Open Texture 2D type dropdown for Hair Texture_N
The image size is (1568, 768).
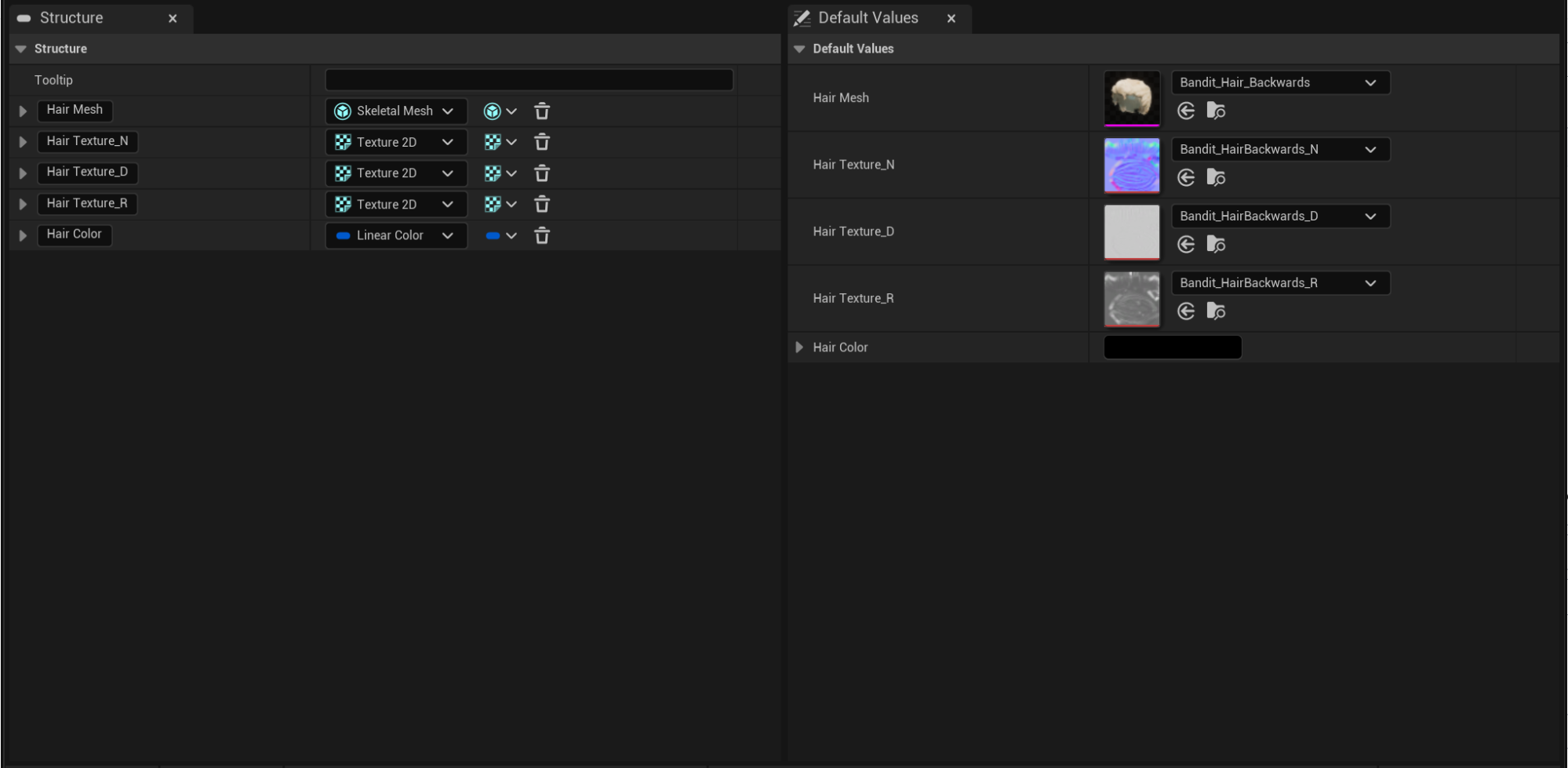[396, 142]
